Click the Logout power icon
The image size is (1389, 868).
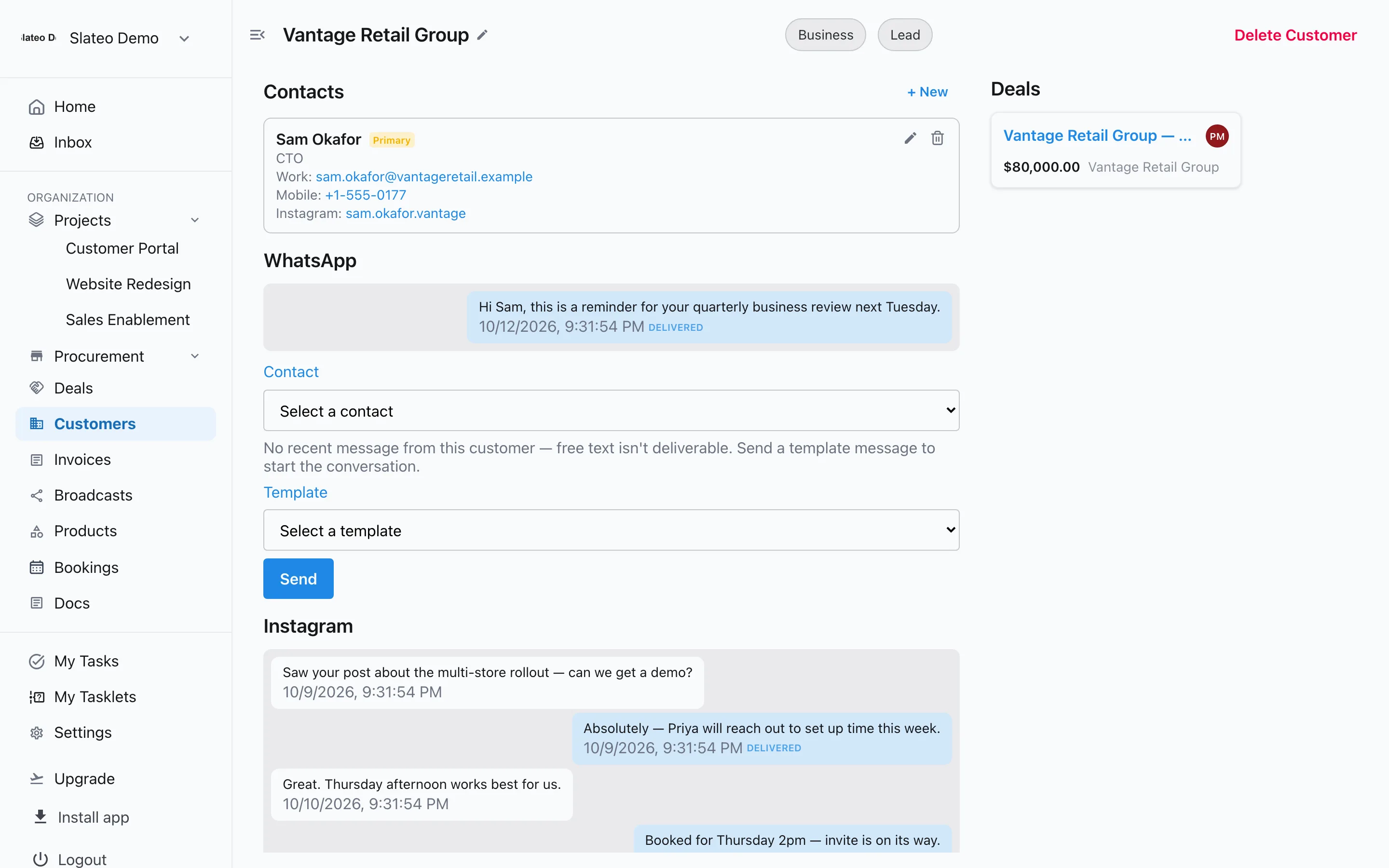(x=40, y=859)
